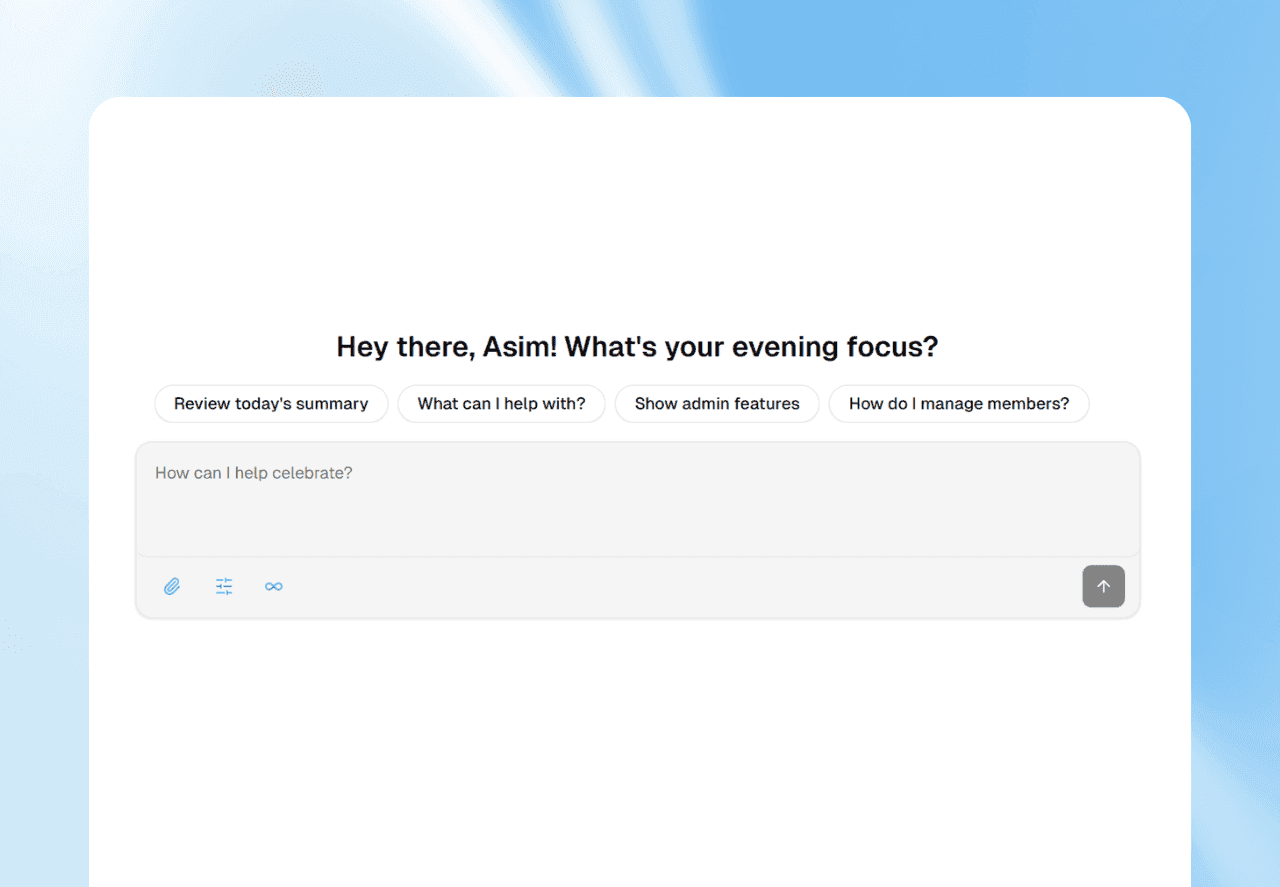Pick the "Show admin features" suggestion

click(717, 404)
